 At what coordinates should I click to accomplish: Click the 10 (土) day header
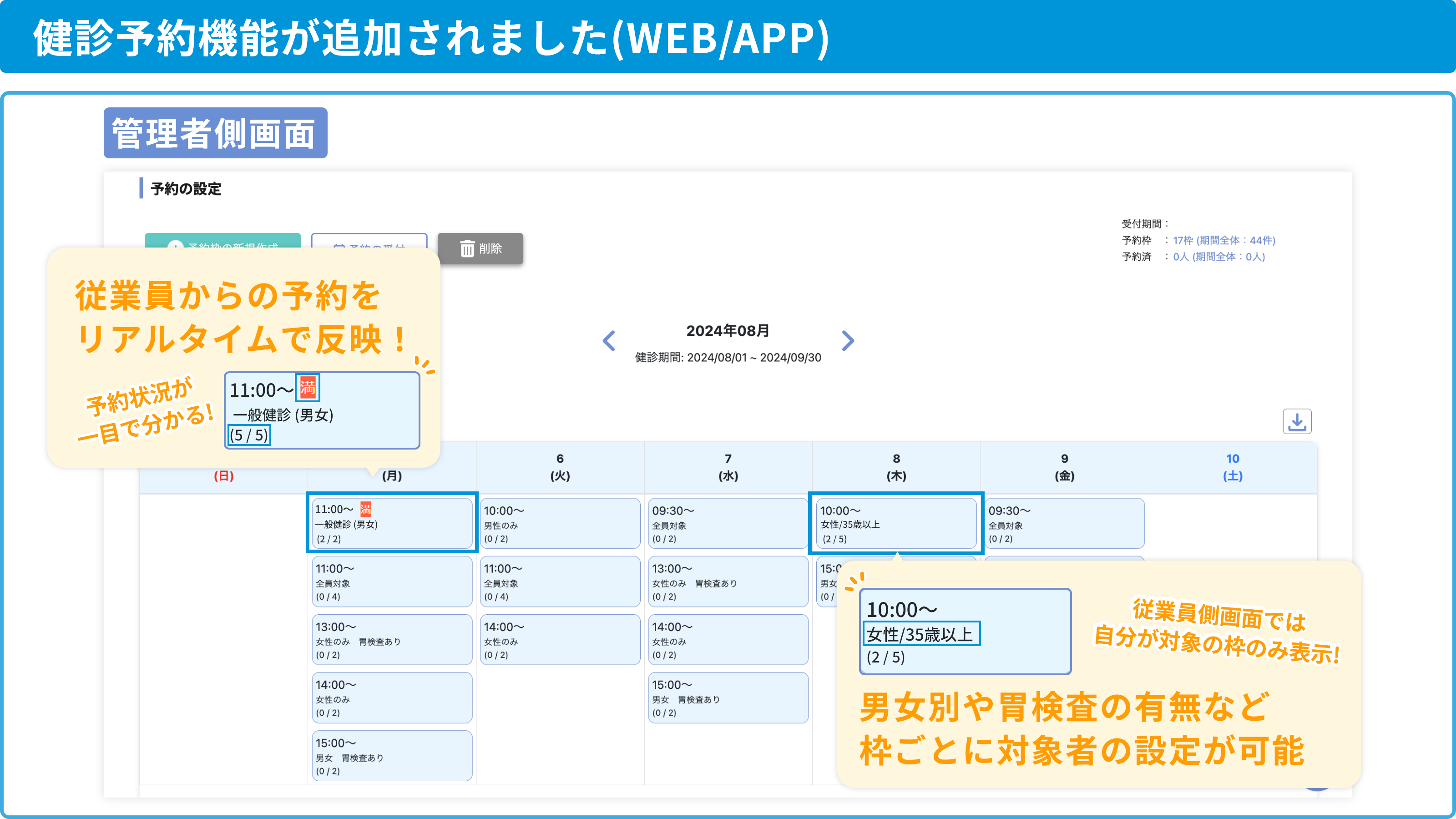[1233, 467]
